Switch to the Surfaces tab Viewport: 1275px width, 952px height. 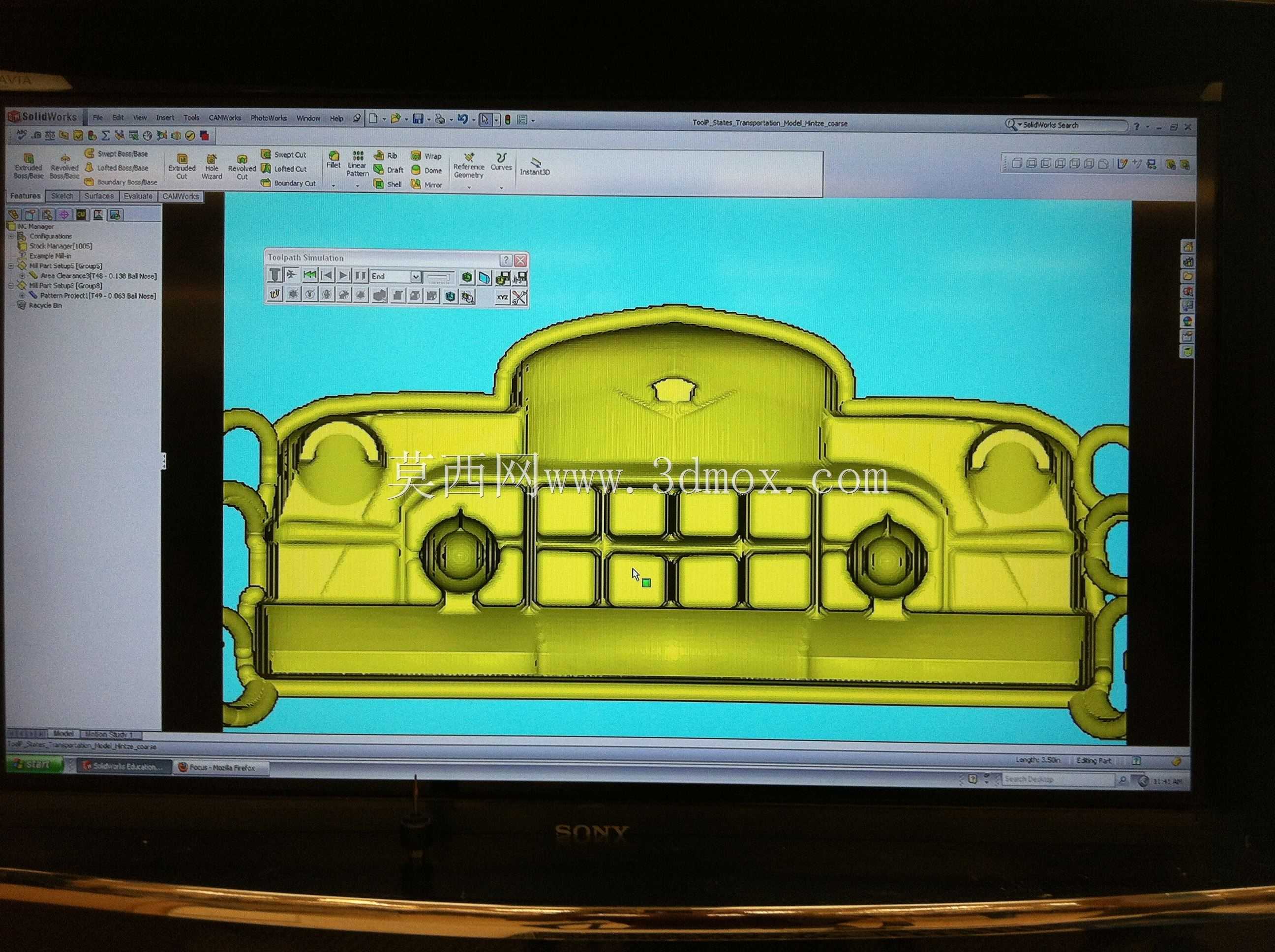(x=98, y=196)
